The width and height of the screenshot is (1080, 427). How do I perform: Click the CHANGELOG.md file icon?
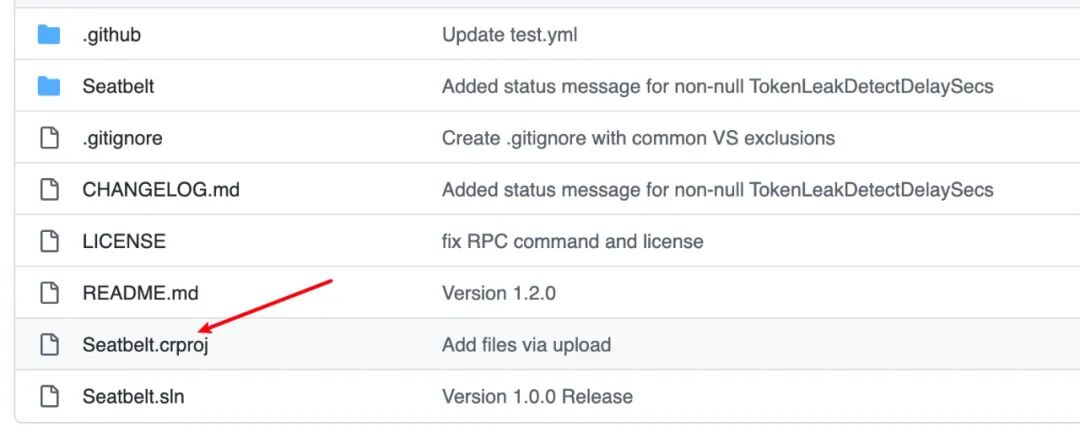point(49,189)
